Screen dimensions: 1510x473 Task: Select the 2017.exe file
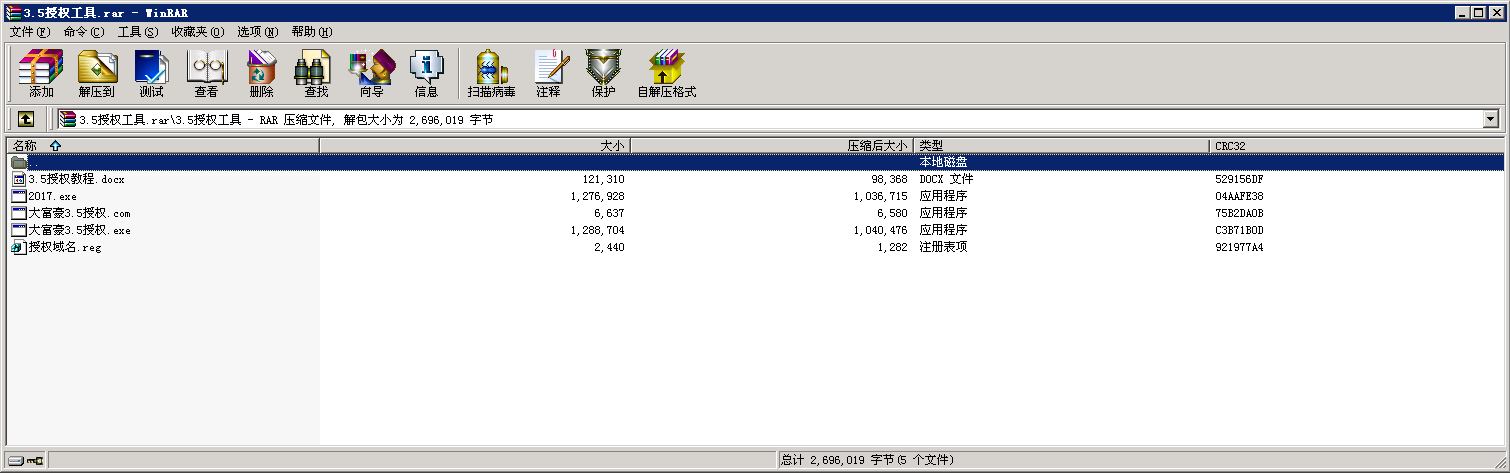(x=52, y=196)
